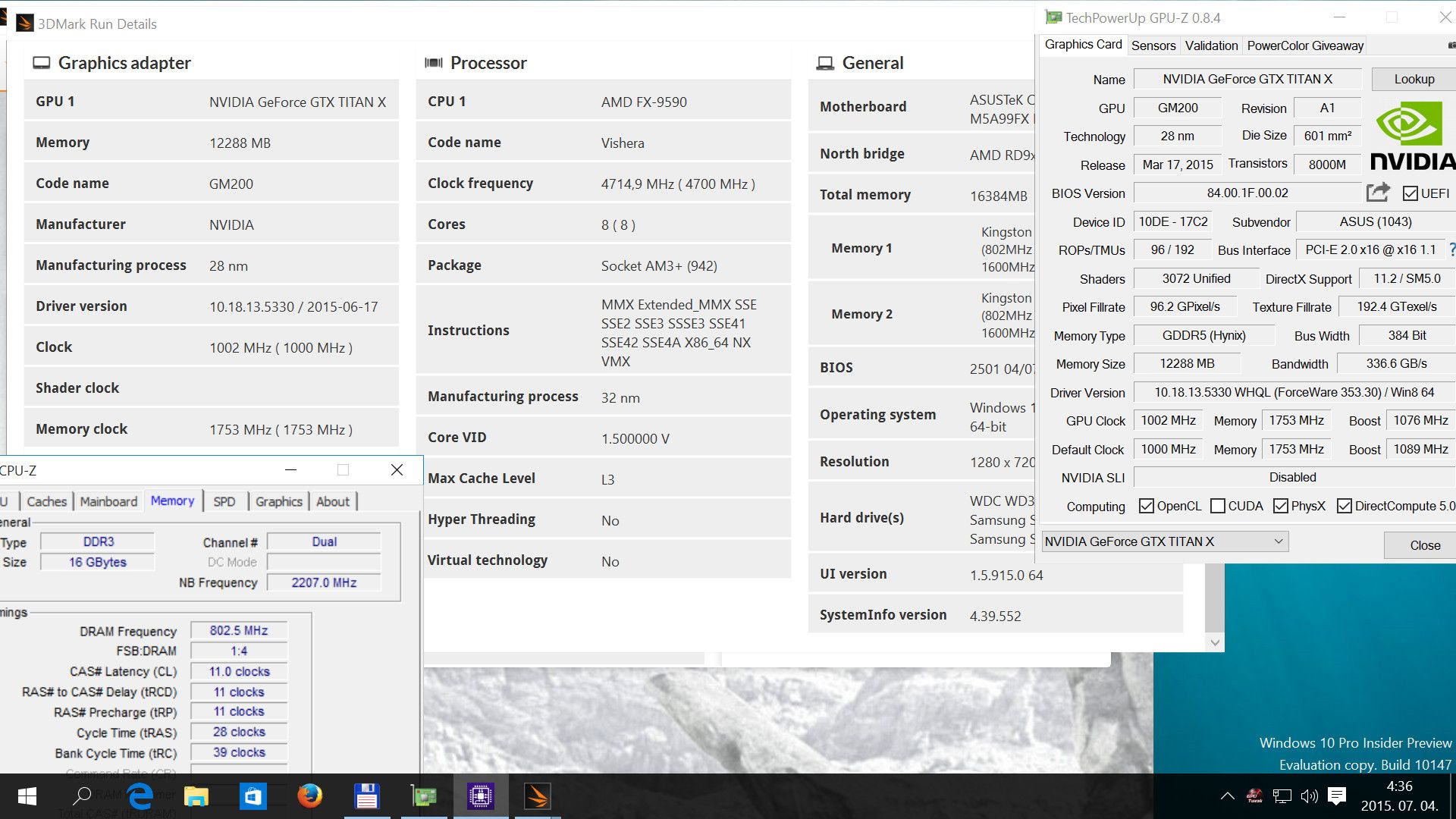1456x819 pixels.
Task: Open the Windows Start menu
Action: 27,796
